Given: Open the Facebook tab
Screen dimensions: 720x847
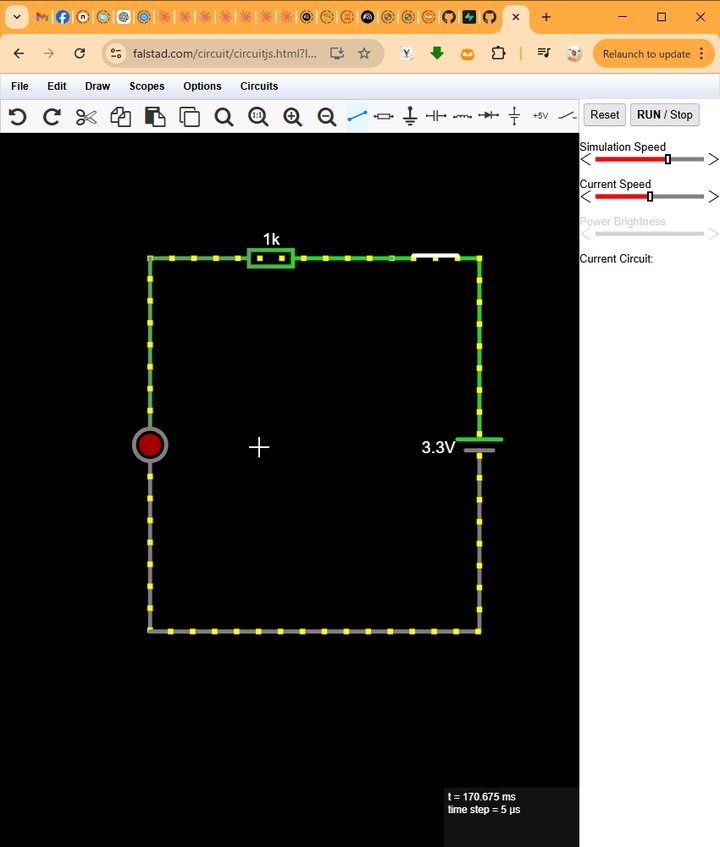Looking at the screenshot, I should pyautogui.click(x=63, y=17).
